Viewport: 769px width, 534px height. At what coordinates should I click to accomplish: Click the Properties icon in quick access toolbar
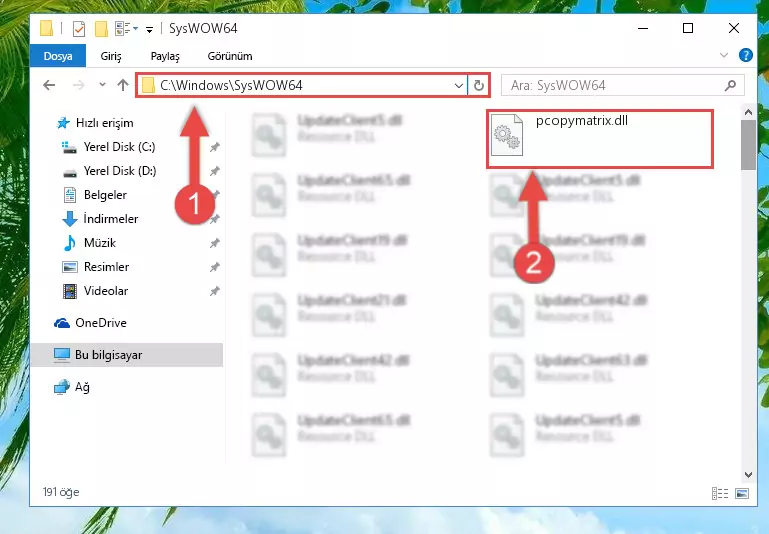tap(78, 29)
